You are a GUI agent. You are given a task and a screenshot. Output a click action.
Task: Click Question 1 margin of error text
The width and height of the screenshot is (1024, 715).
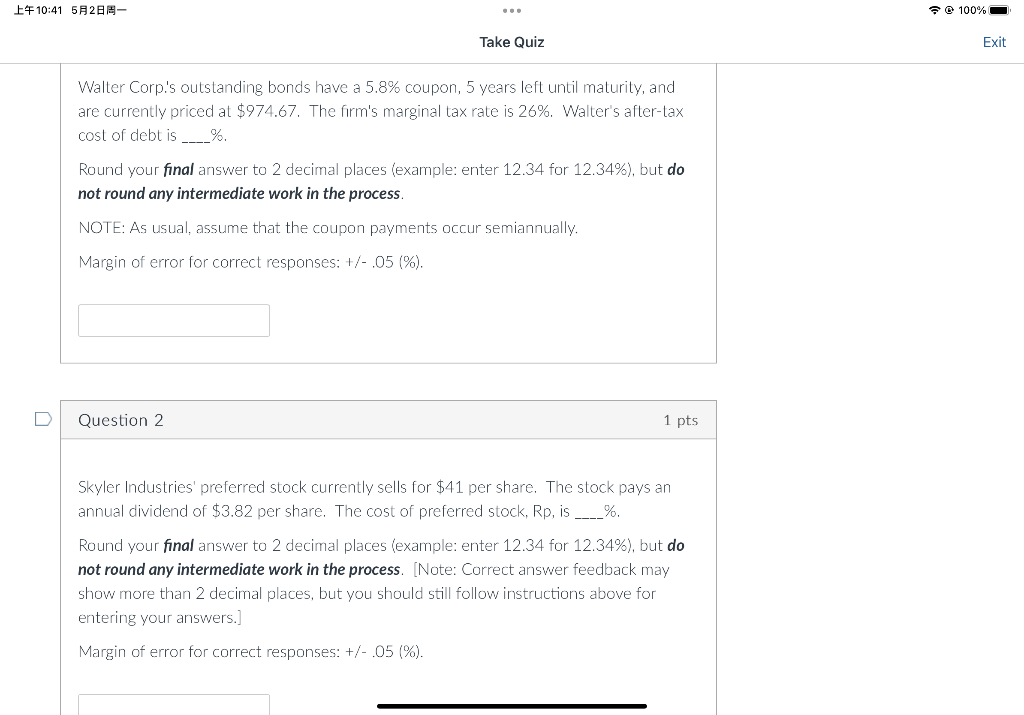pos(251,262)
